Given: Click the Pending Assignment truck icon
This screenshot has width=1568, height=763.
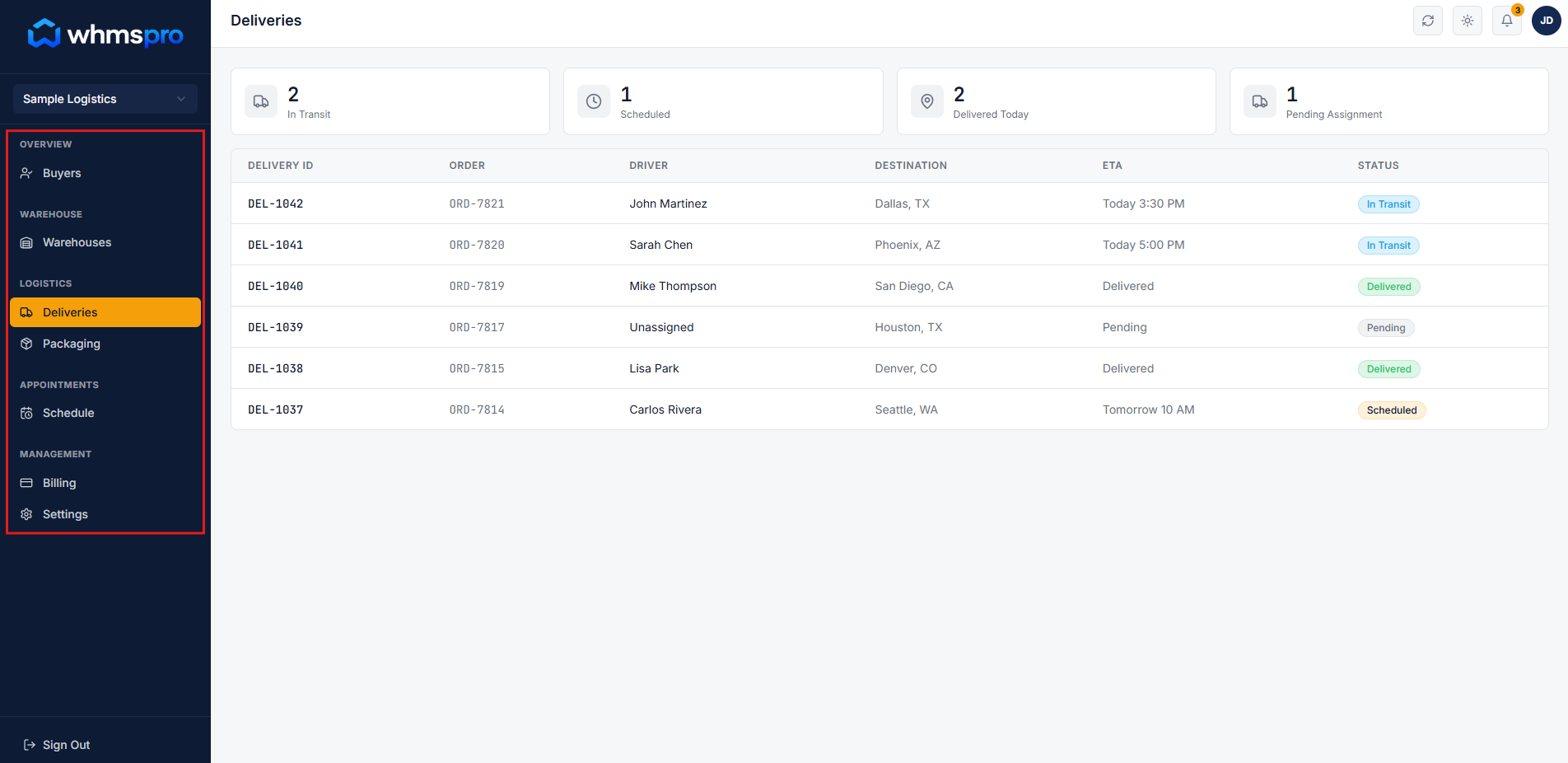Looking at the screenshot, I should [1260, 101].
